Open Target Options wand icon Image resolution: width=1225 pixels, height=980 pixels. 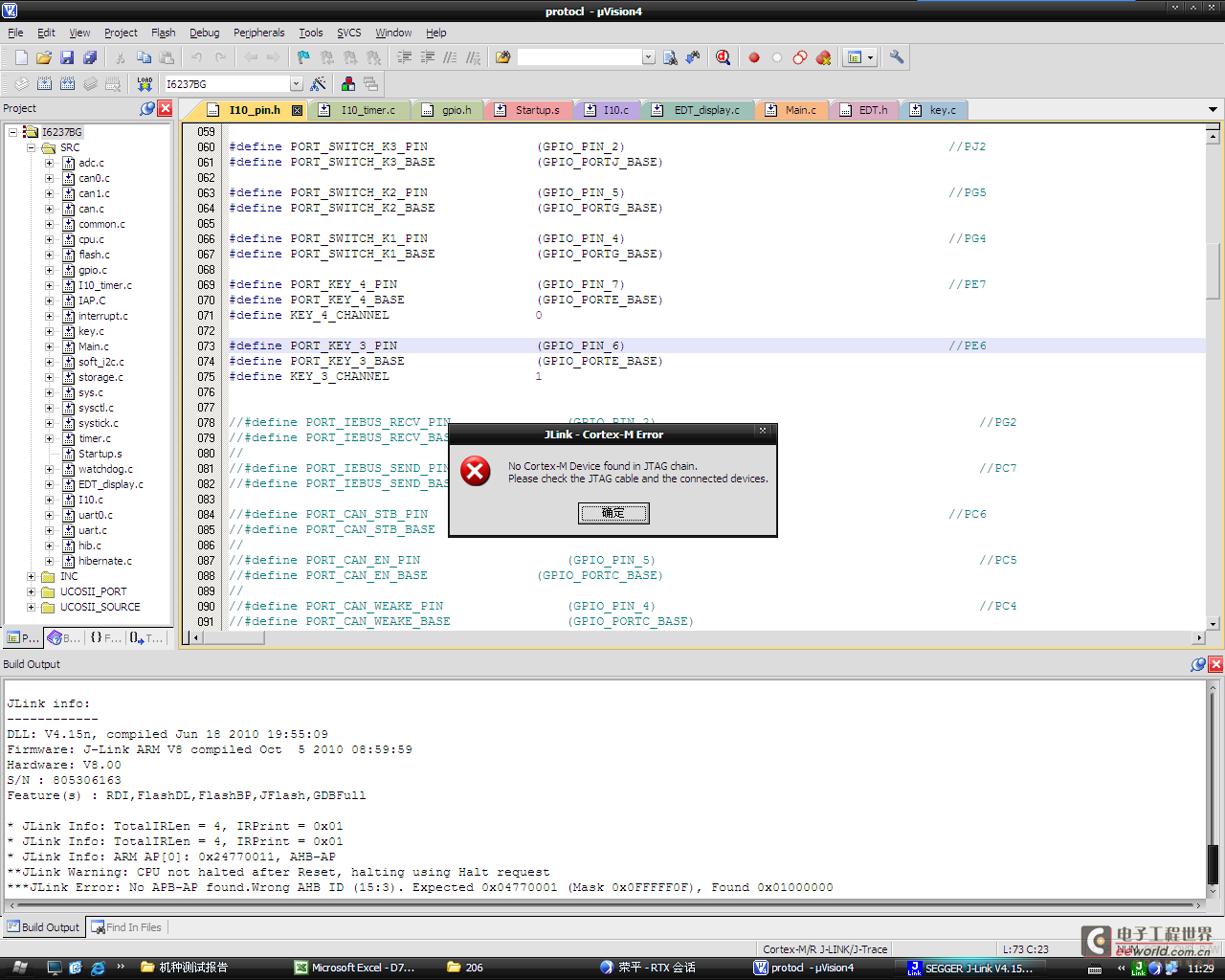pos(318,84)
